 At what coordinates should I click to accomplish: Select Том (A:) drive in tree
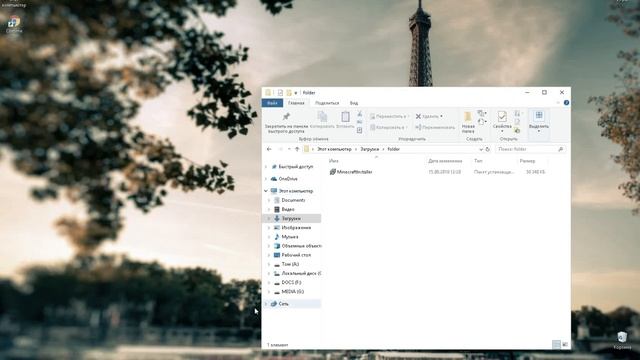click(290, 264)
